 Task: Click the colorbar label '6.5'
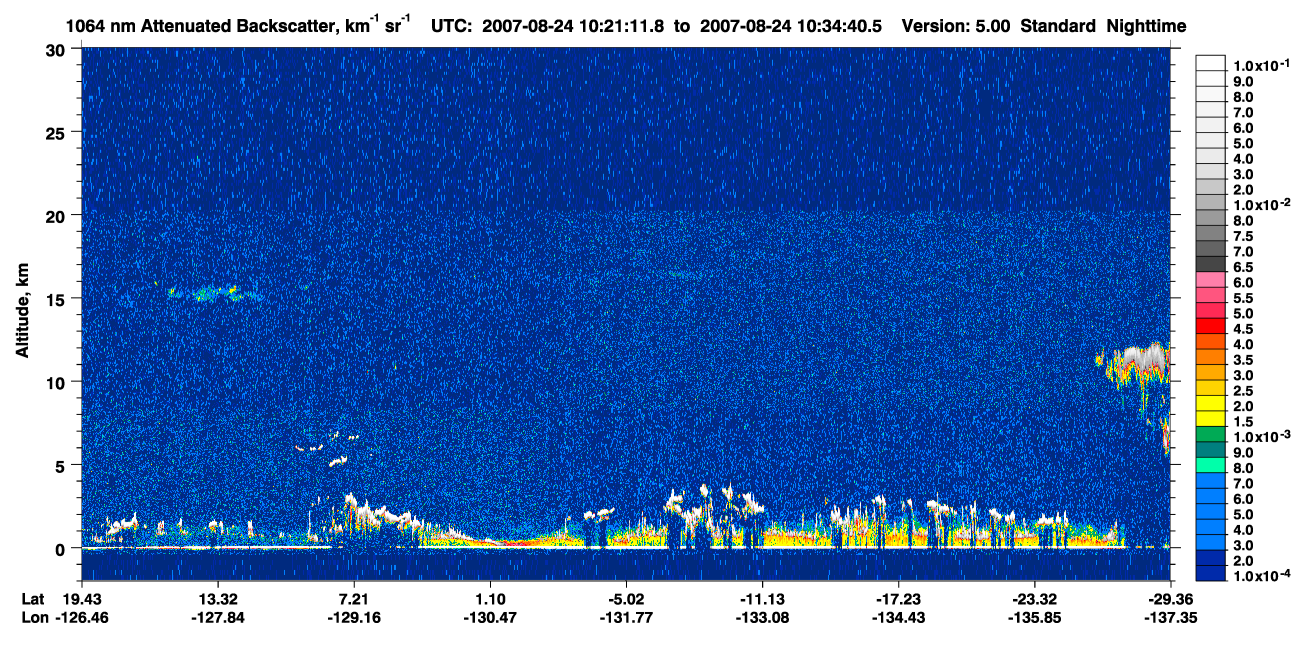[x=1243, y=267]
